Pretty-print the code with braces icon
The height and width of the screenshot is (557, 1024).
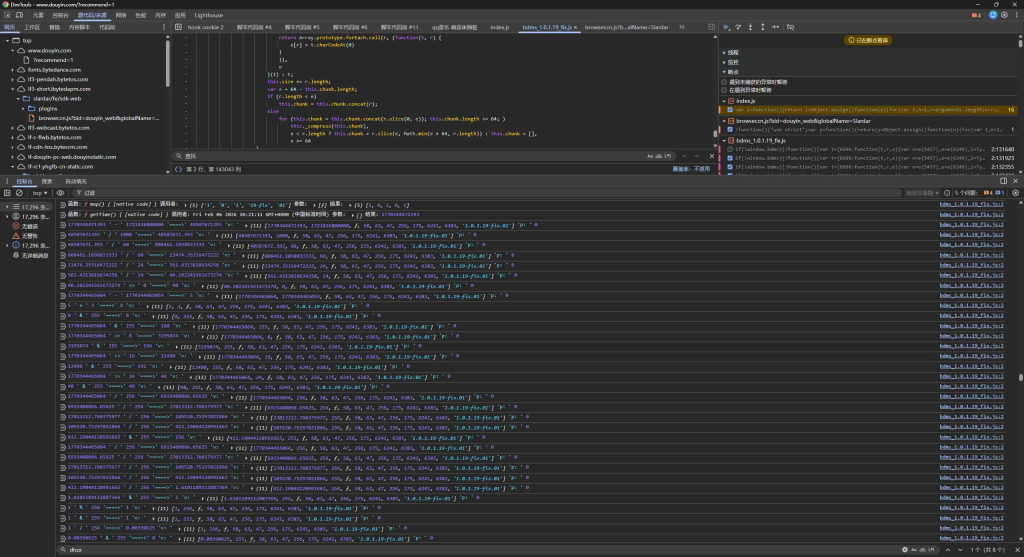(x=176, y=169)
